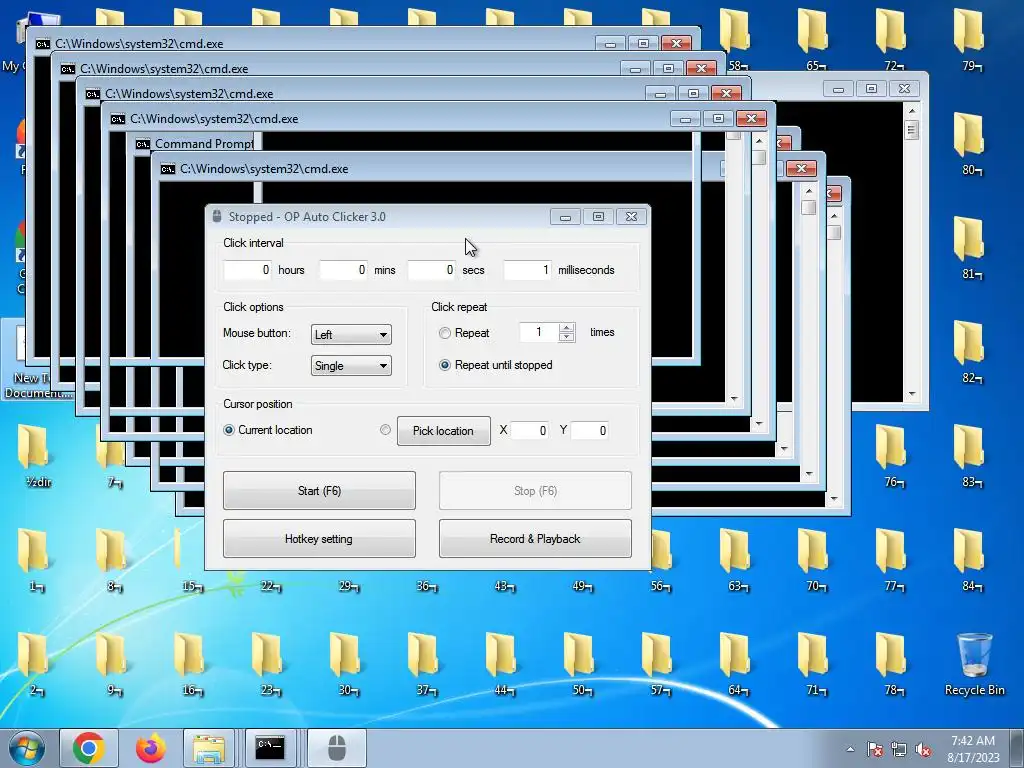Select folder 84 on desktop
The height and width of the screenshot is (768, 1024).
[968, 559]
